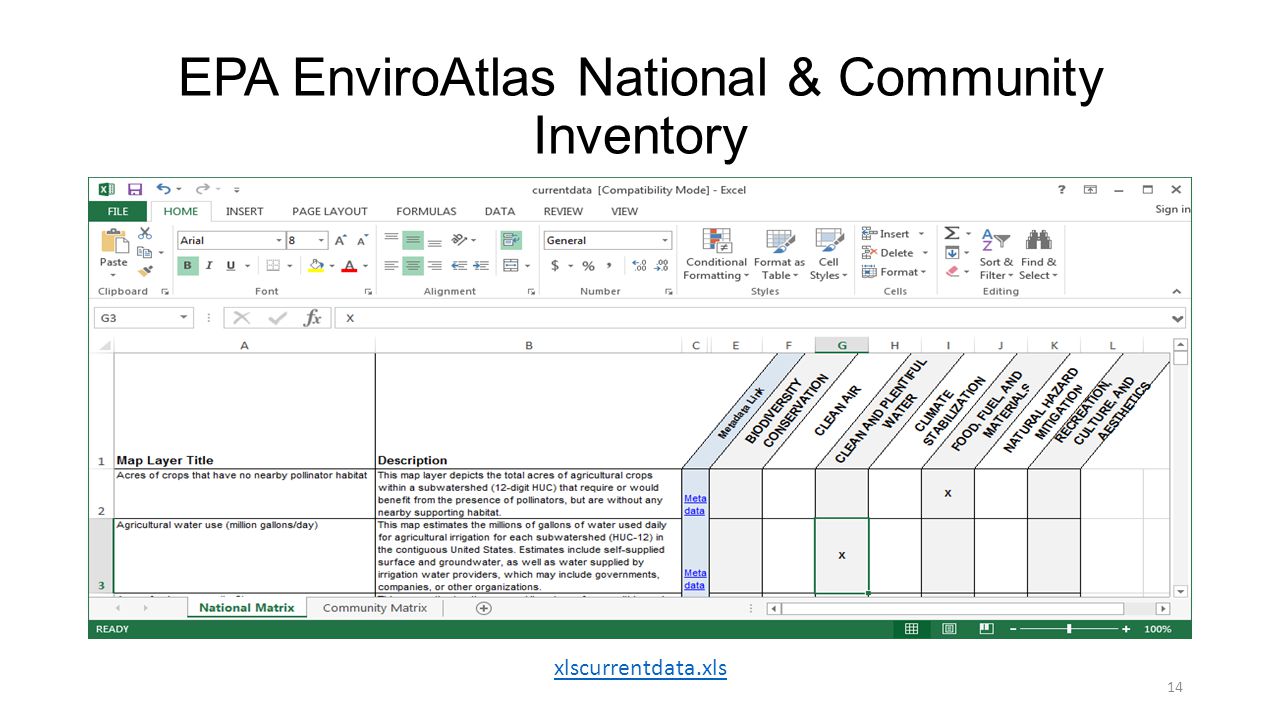Collapse the ribbon with the chevron

[1177, 292]
